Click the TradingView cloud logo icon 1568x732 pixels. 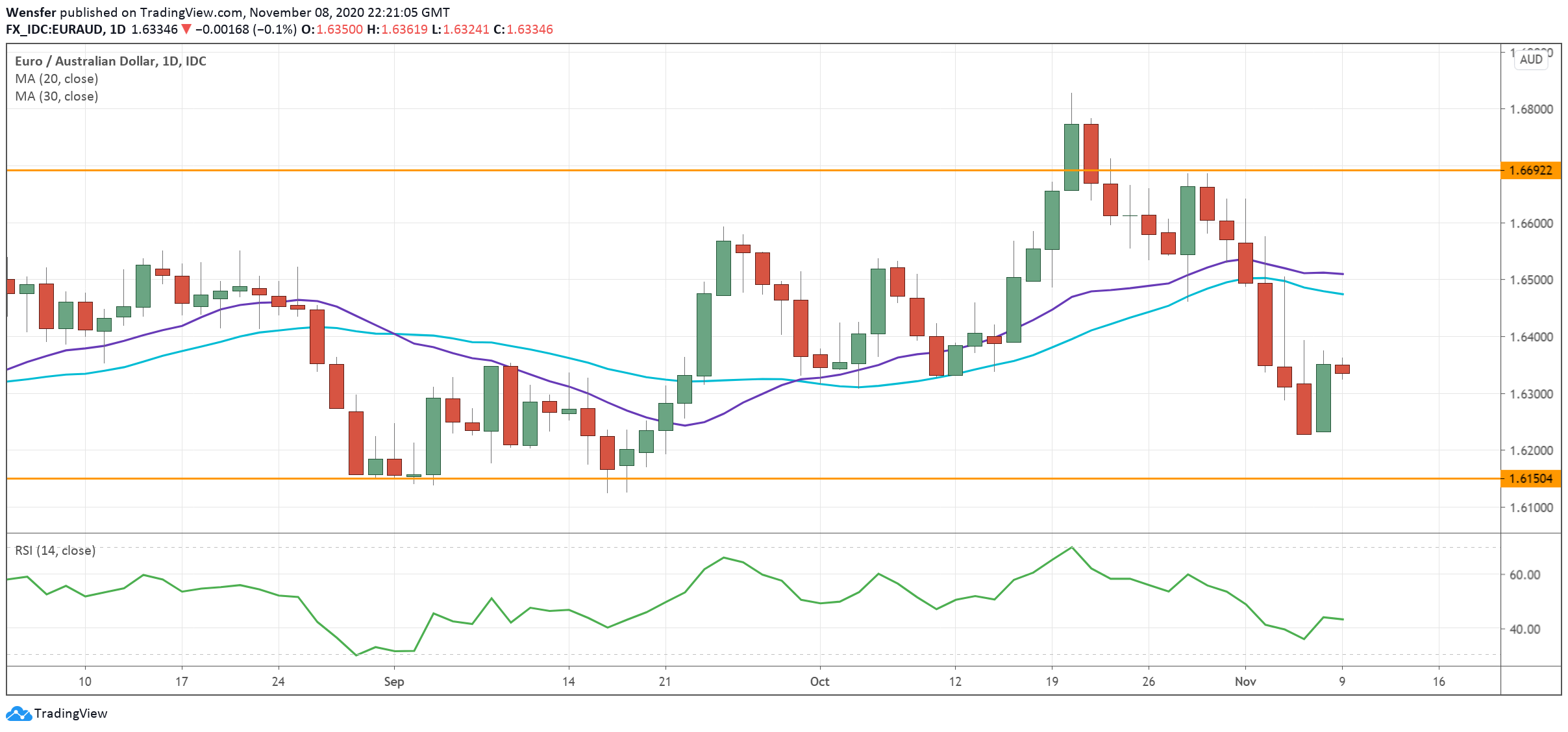point(18,713)
